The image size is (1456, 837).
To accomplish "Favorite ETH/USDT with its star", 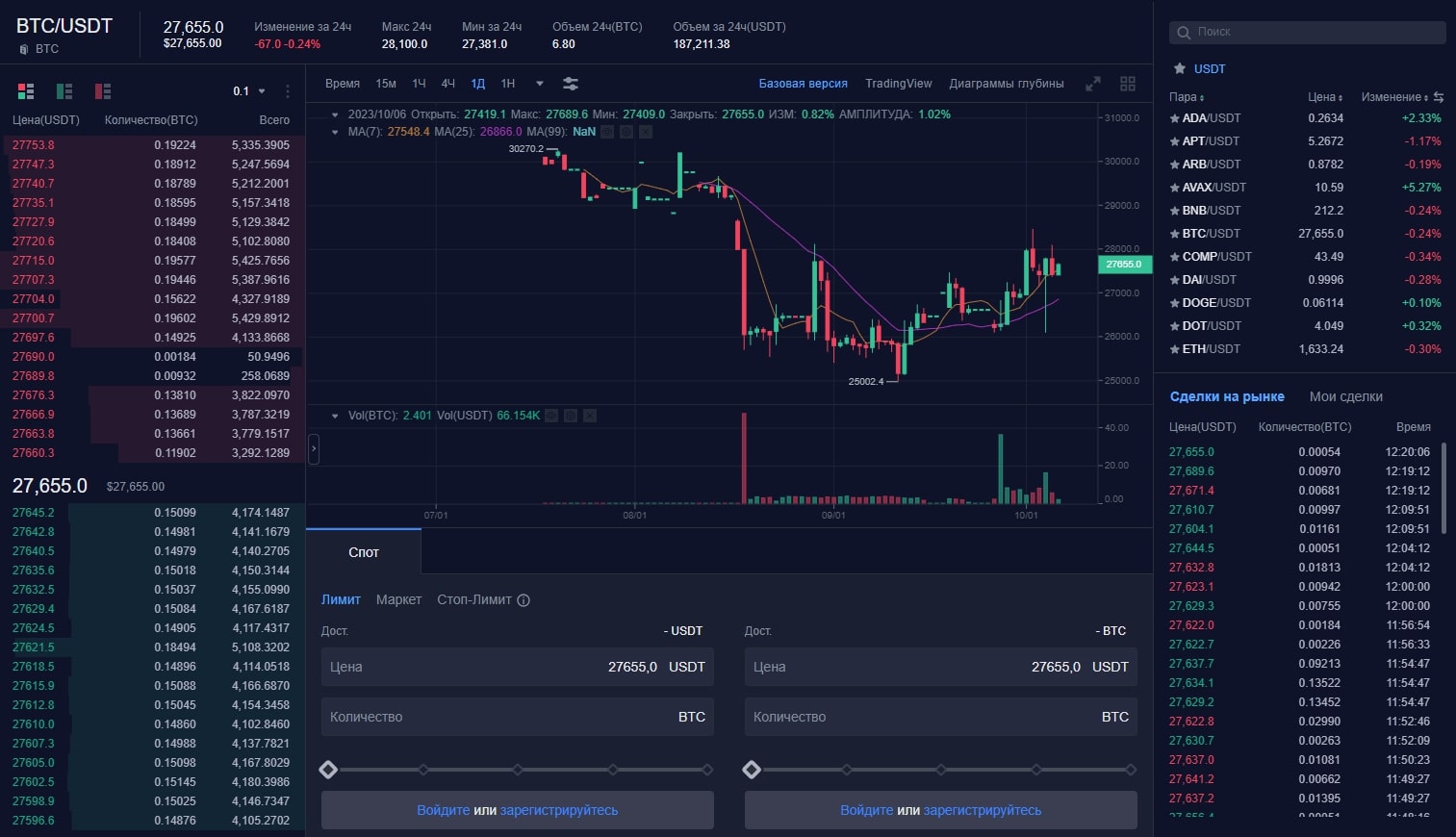I will coord(1174,349).
